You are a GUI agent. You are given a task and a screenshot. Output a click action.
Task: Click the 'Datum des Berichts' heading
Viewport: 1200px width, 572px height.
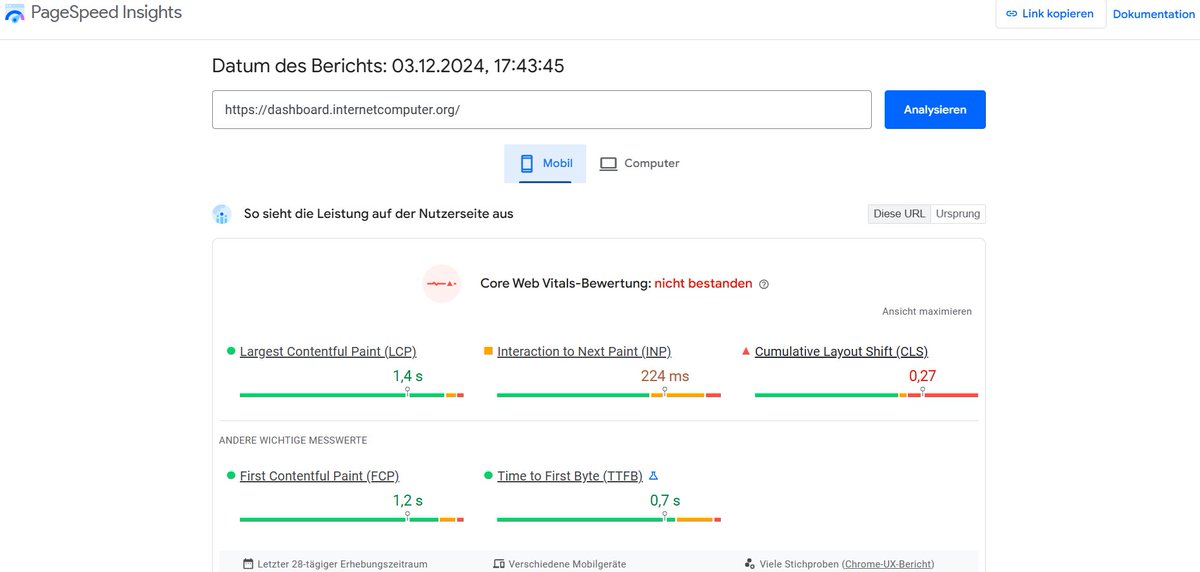[x=388, y=66]
